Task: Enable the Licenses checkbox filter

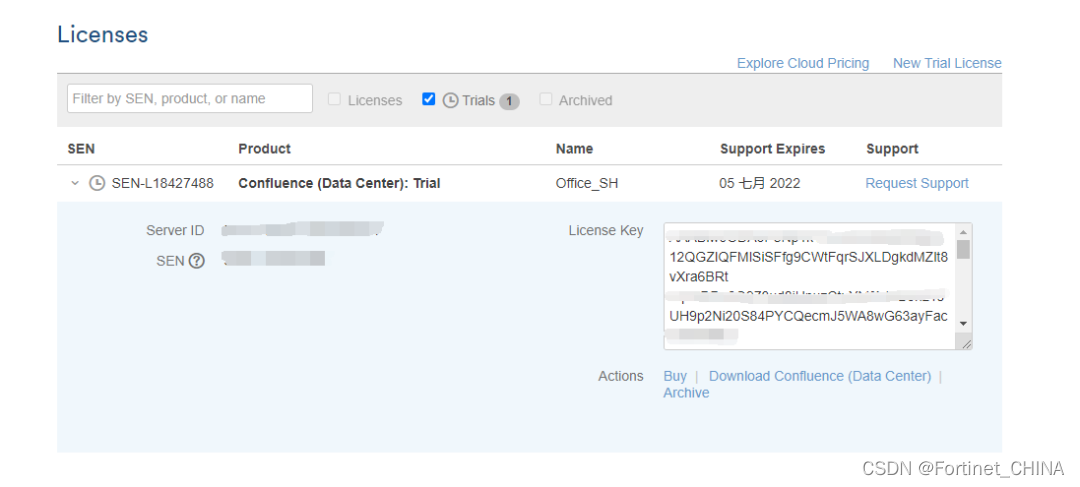Action: pos(334,99)
